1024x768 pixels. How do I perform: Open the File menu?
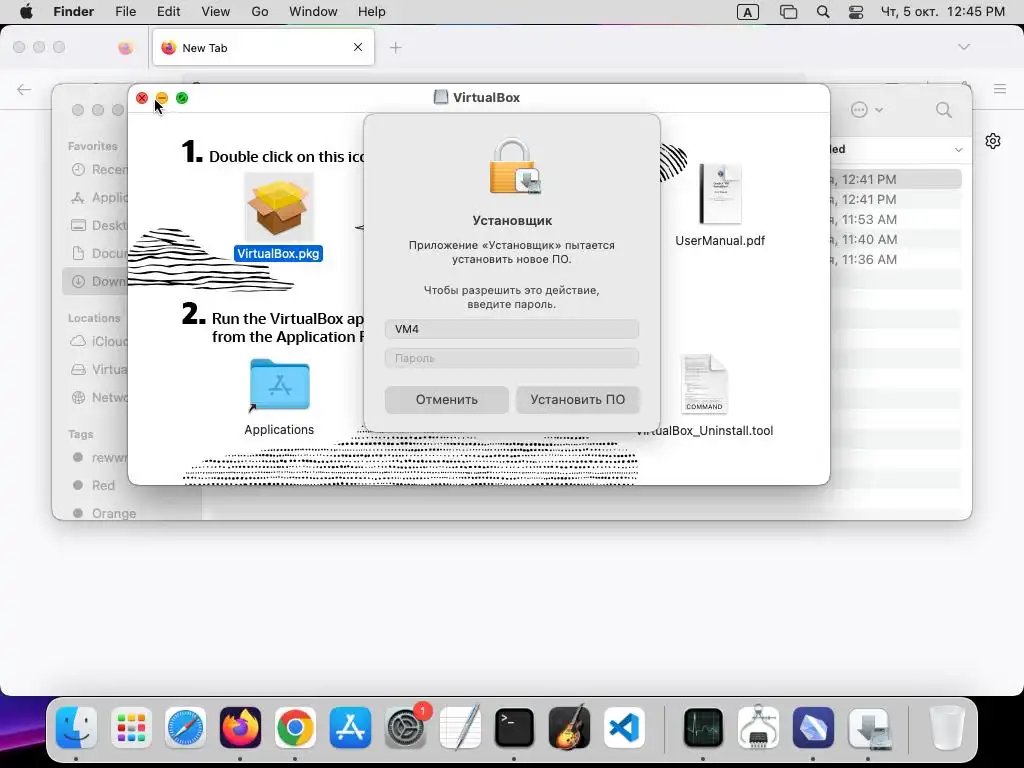pos(125,12)
